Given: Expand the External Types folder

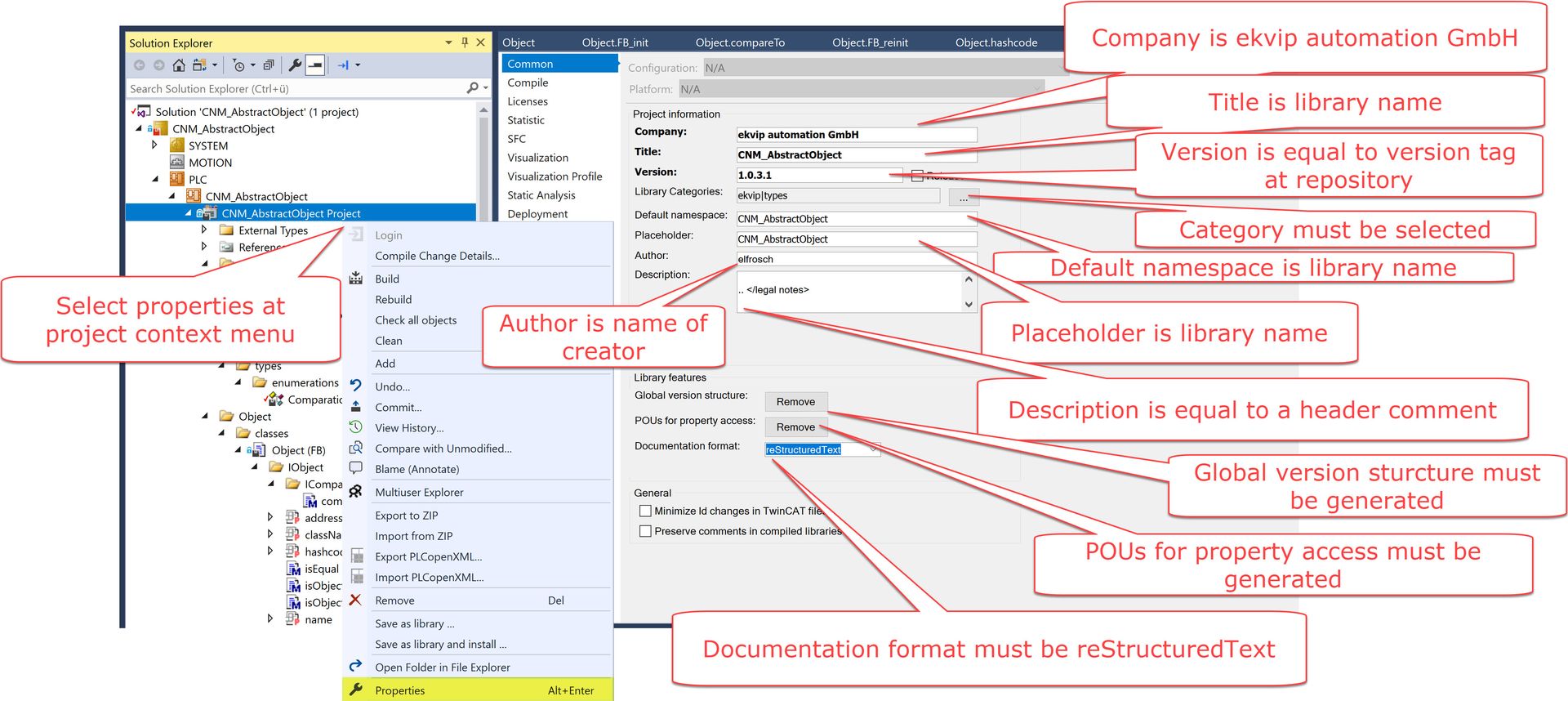Looking at the screenshot, I should [204, 230].
